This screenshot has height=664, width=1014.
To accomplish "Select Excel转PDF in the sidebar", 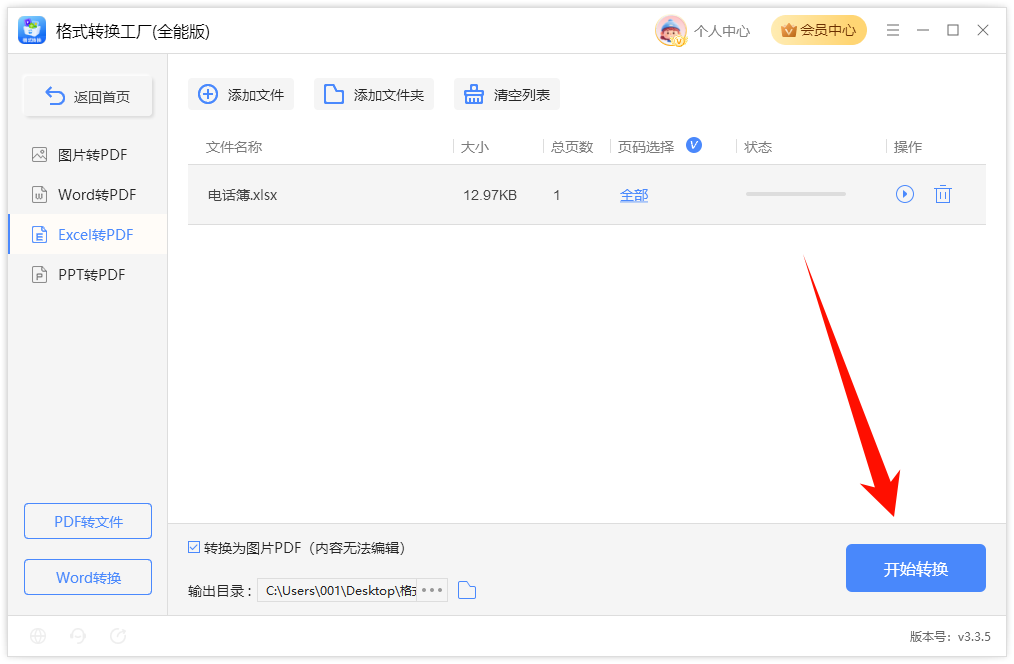I will tap(88, 235).
